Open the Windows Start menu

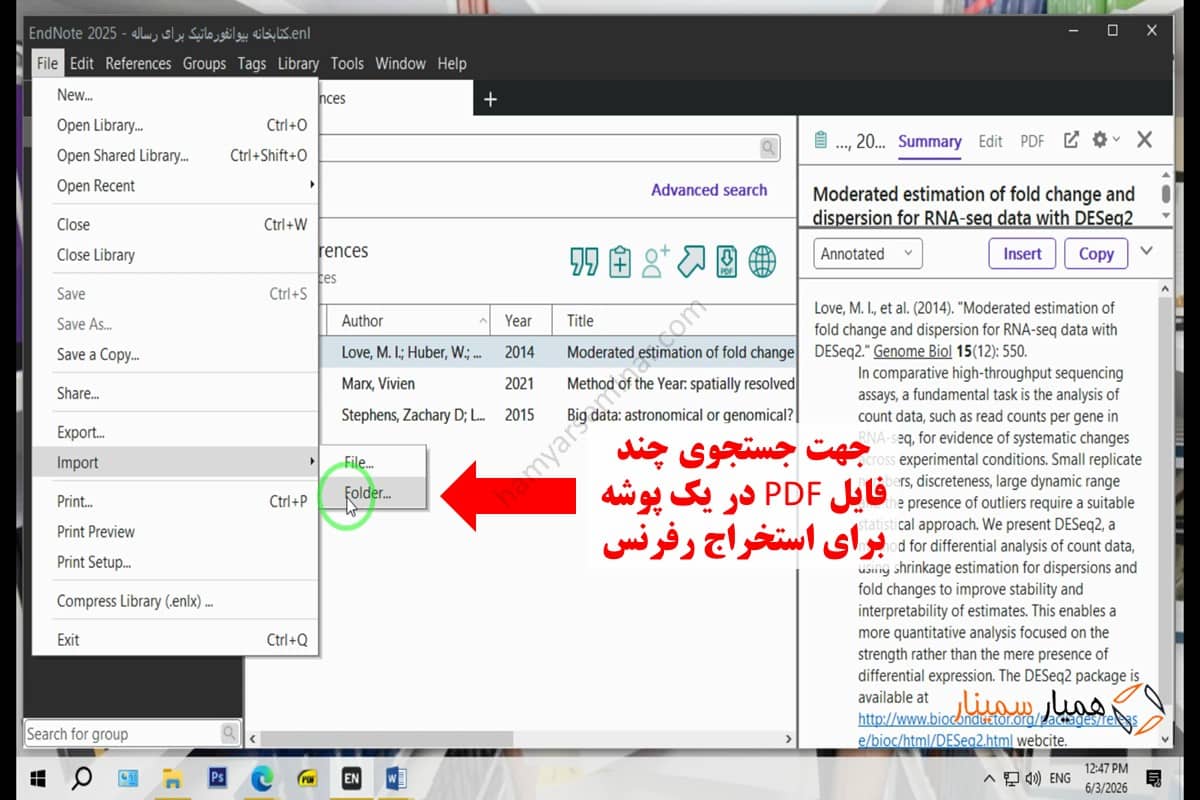[x=39, y=777]
